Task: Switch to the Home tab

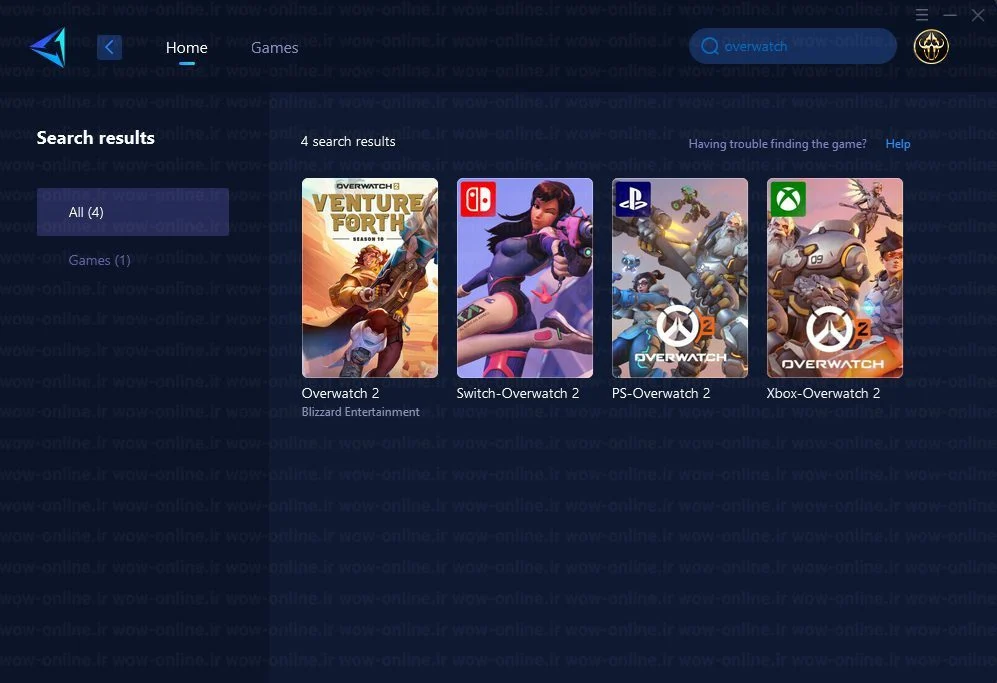Action: [186, 48]
